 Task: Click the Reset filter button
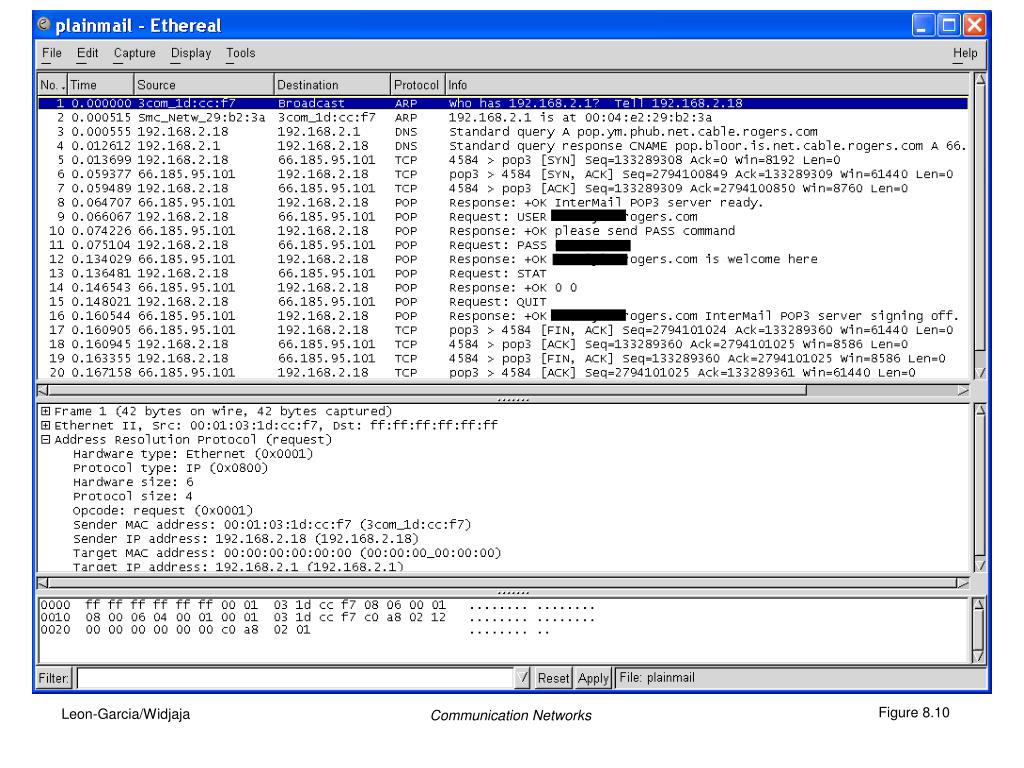tap(553, 678)
